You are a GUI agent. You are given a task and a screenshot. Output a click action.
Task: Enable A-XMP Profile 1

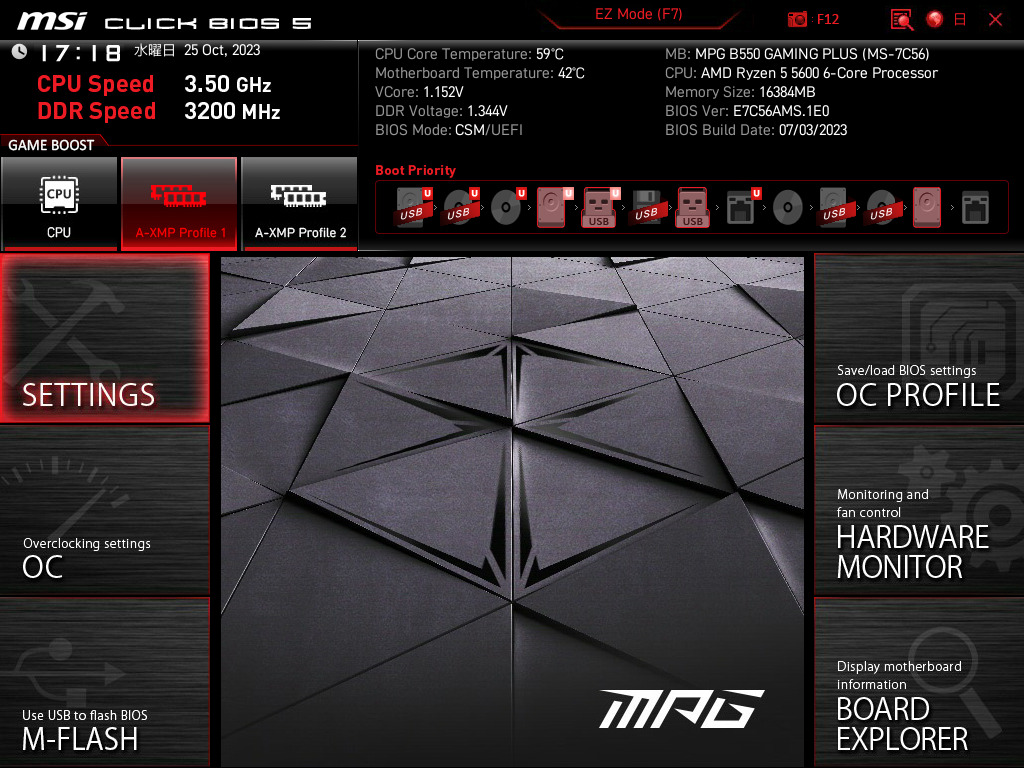coord(179,203)
